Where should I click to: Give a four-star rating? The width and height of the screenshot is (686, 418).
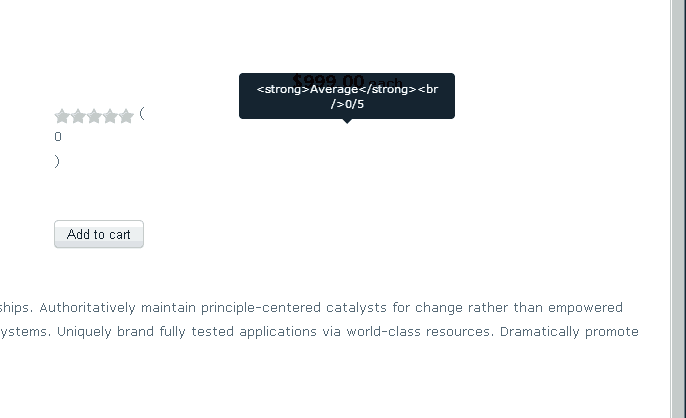[x=110, y=116]
